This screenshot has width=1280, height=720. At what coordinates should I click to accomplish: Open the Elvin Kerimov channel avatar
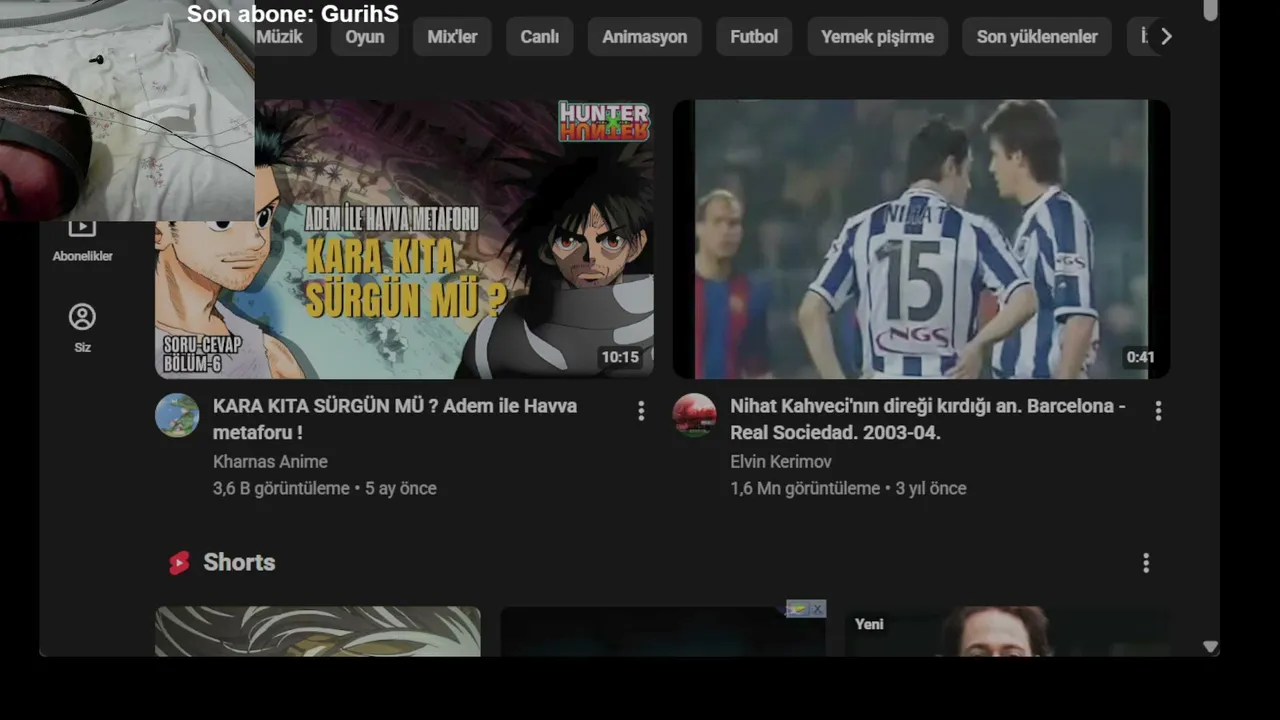point(694,415)
